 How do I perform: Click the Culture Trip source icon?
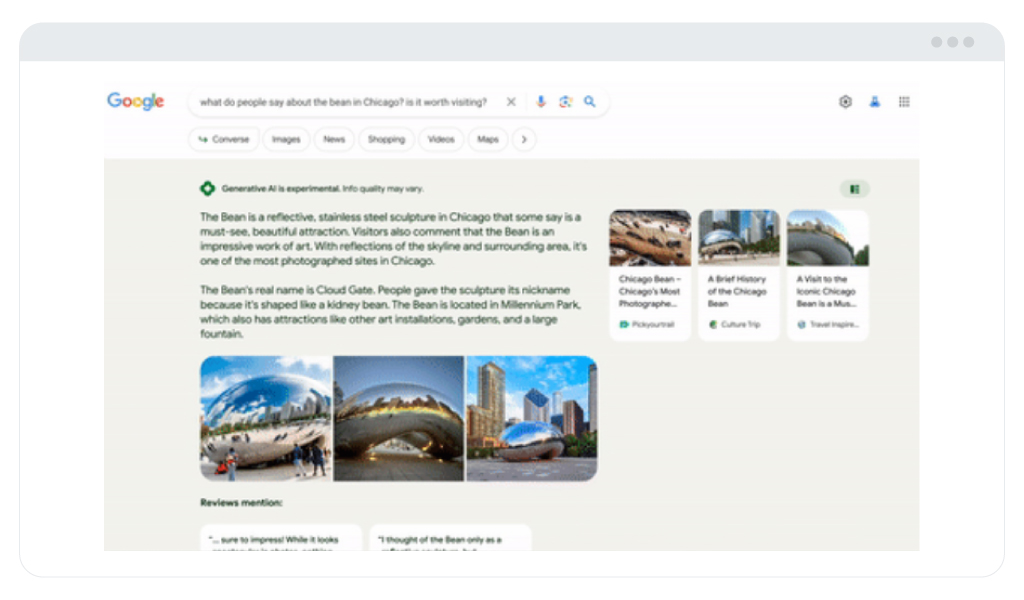[x=712, y=324]
